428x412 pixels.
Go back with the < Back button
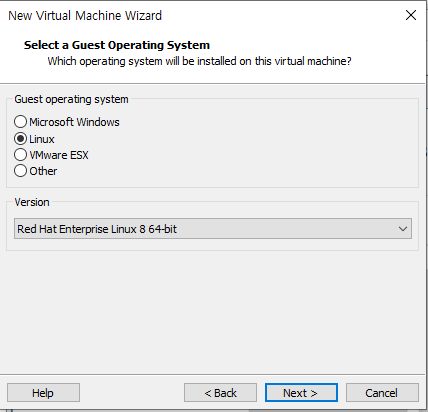point(220,393)
